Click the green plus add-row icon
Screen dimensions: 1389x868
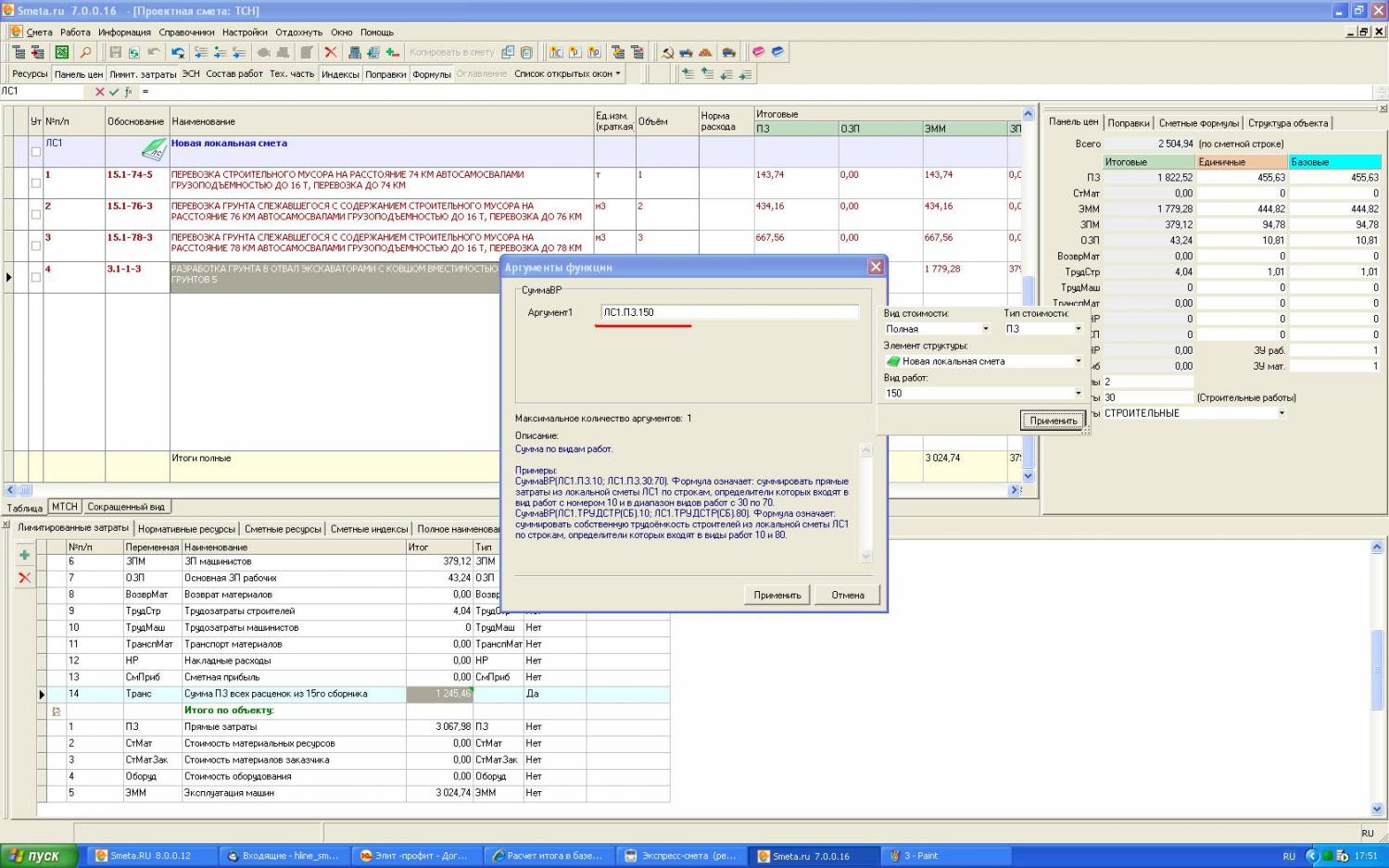25,555
